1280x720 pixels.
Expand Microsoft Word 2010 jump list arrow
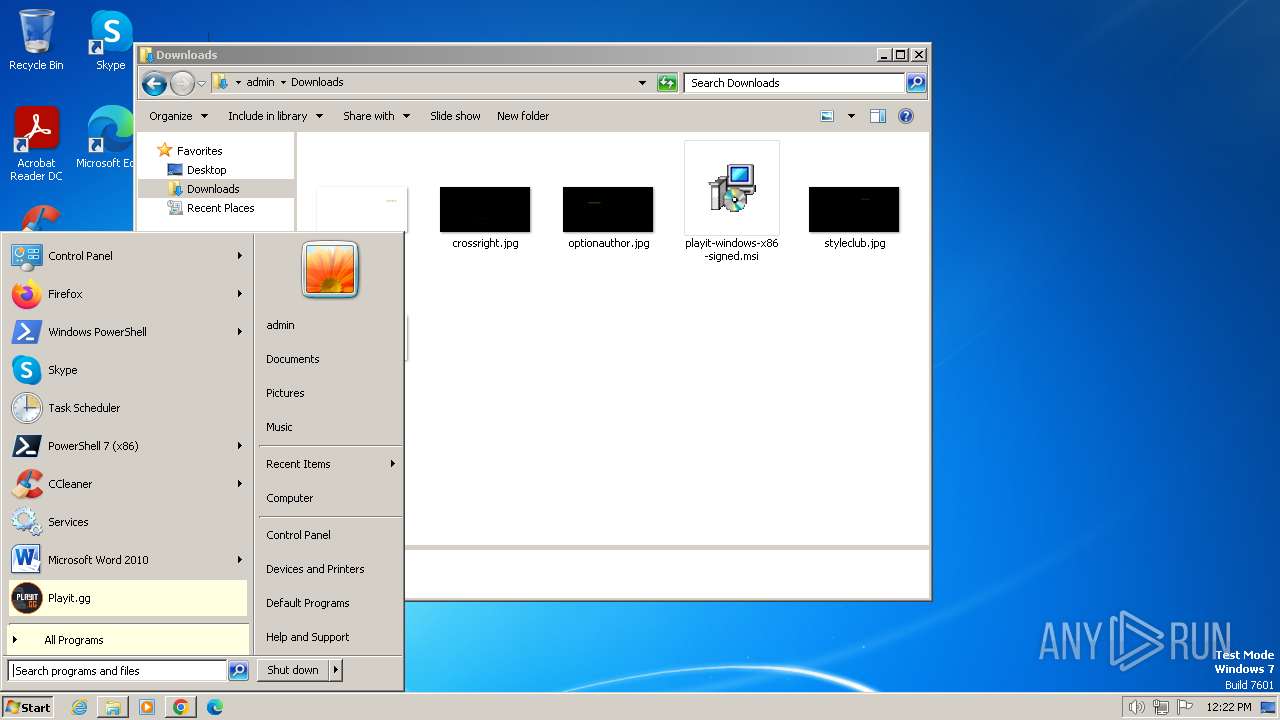240,560
